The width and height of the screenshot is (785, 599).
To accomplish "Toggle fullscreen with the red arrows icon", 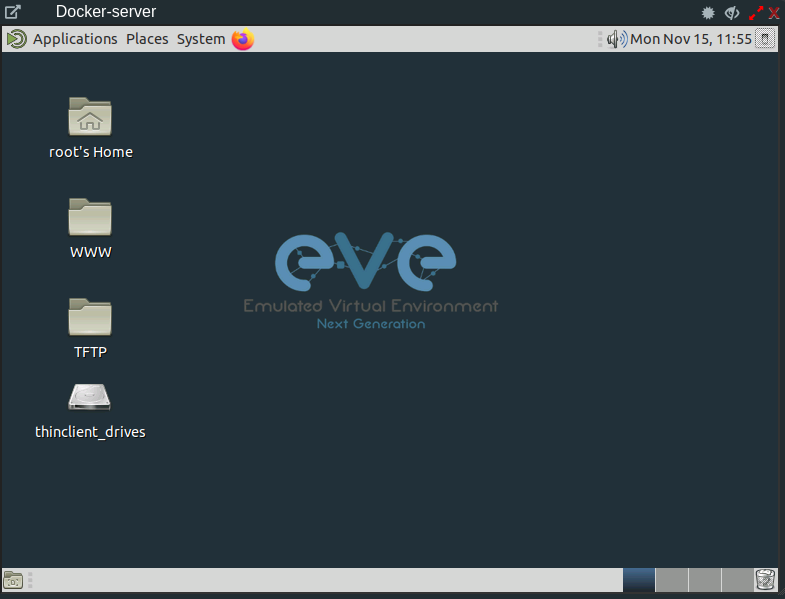I will tap(756, 13).
